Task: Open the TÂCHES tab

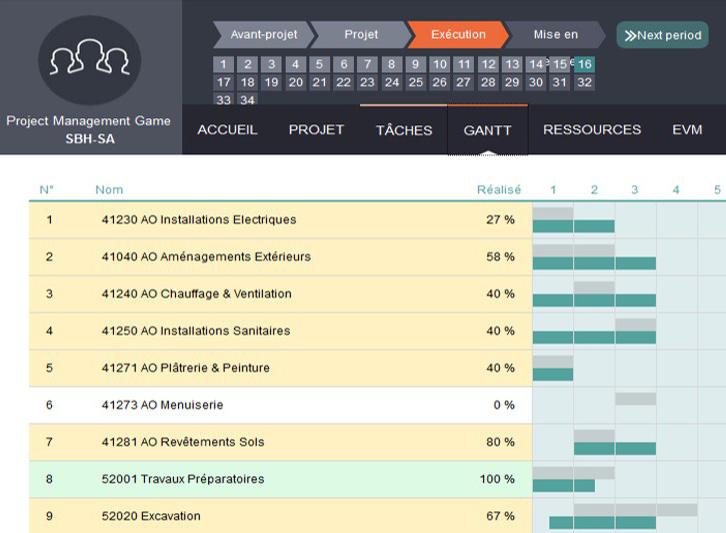Action: tap(404, 130)
